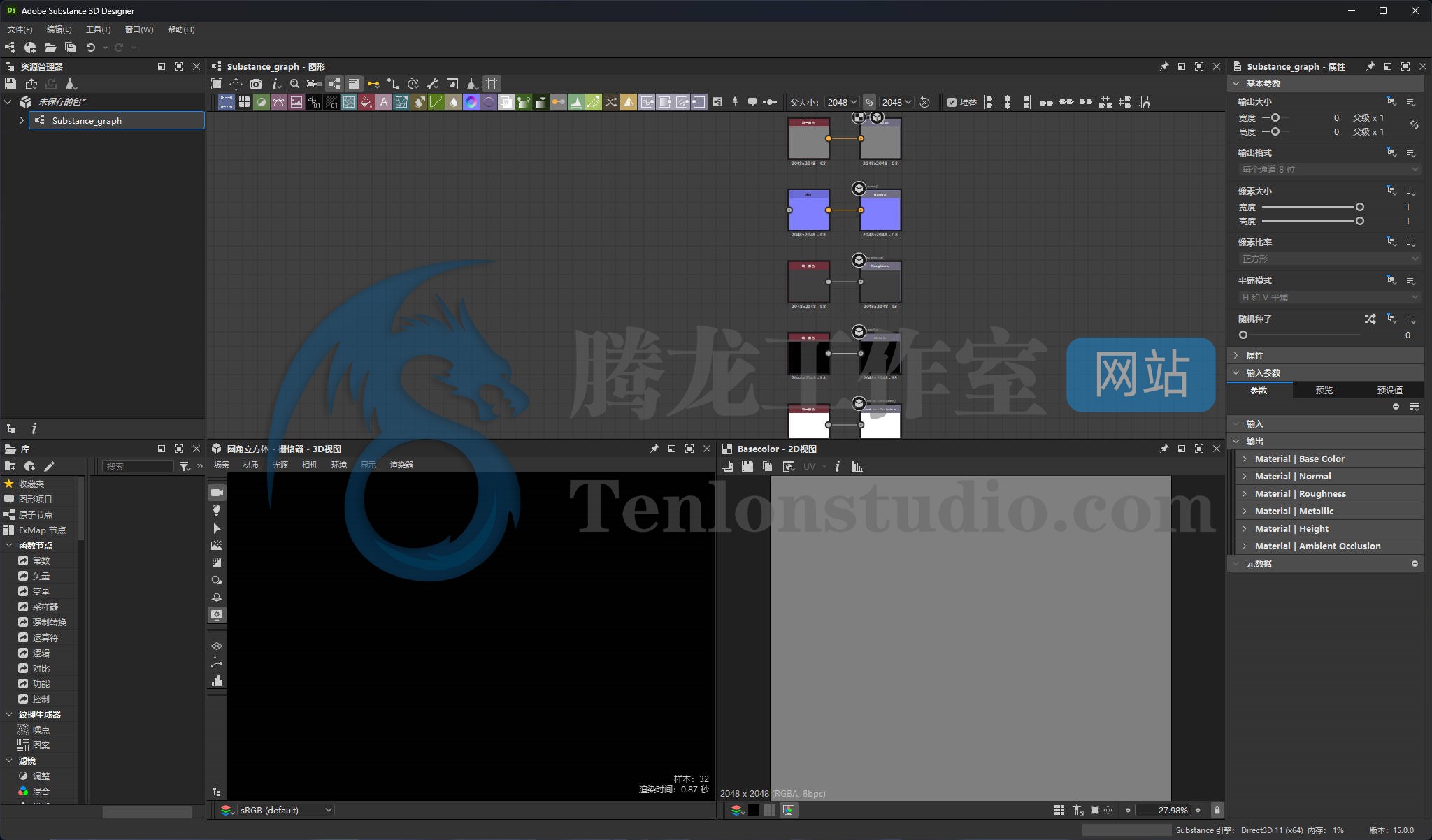
Task: Toggle the lock icon beside zoom percentage
Action: click(x=1217, y=810)
